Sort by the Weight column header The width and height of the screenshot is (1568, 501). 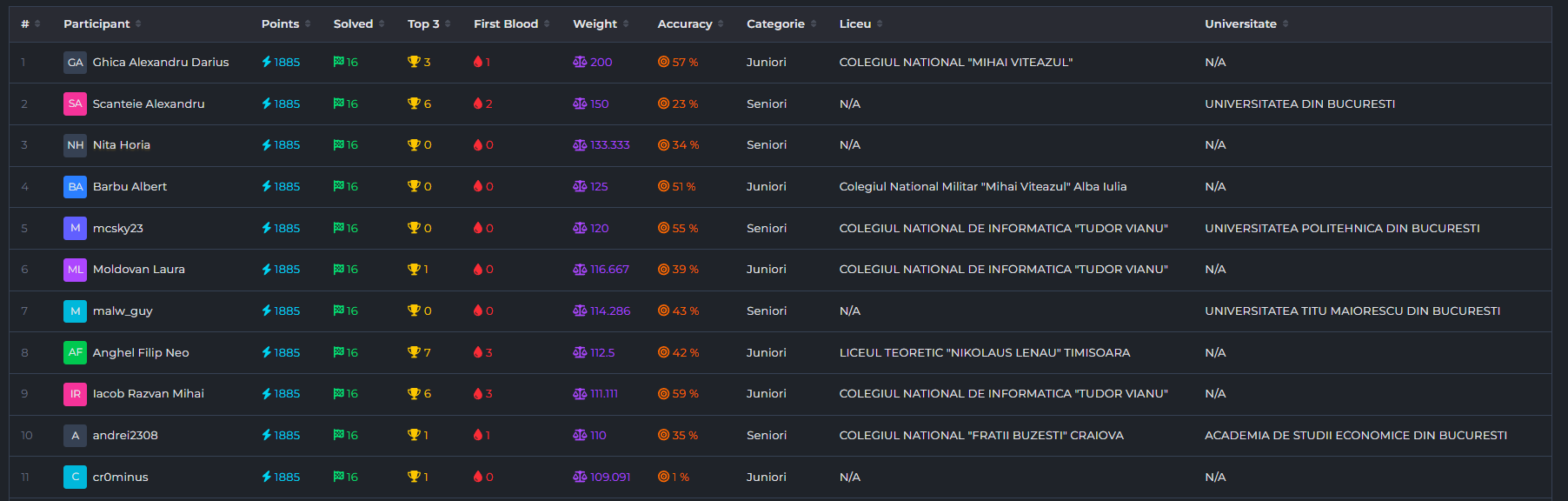pos(595,24)
